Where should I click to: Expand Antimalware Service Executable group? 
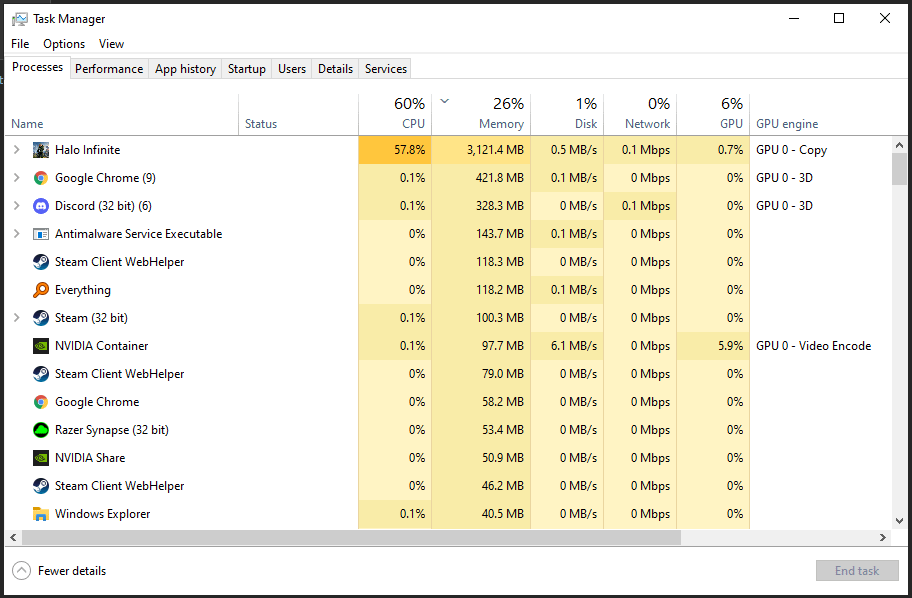16,234
